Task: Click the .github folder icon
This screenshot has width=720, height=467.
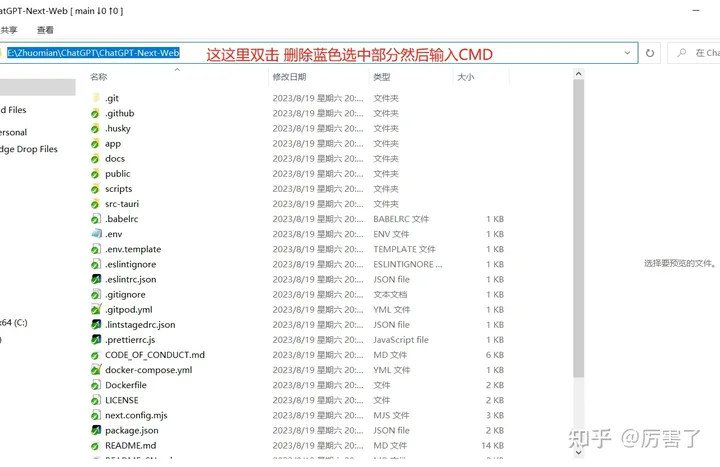Action: click(x=96, y=113)
